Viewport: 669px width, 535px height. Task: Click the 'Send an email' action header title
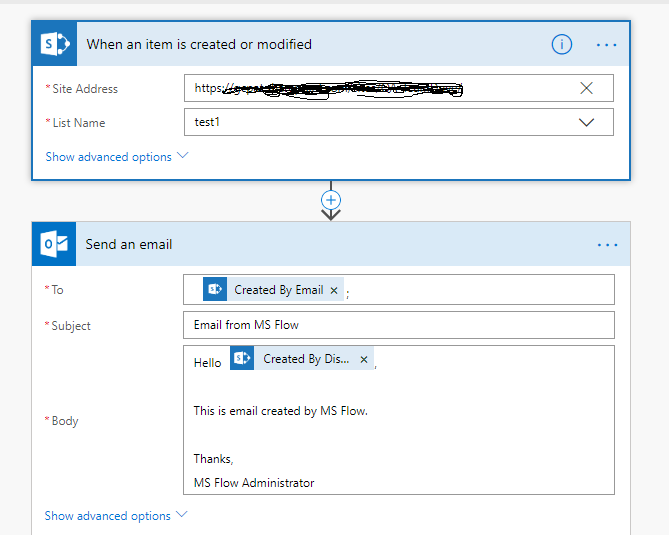pyautogui.click(x=129, y=244)
